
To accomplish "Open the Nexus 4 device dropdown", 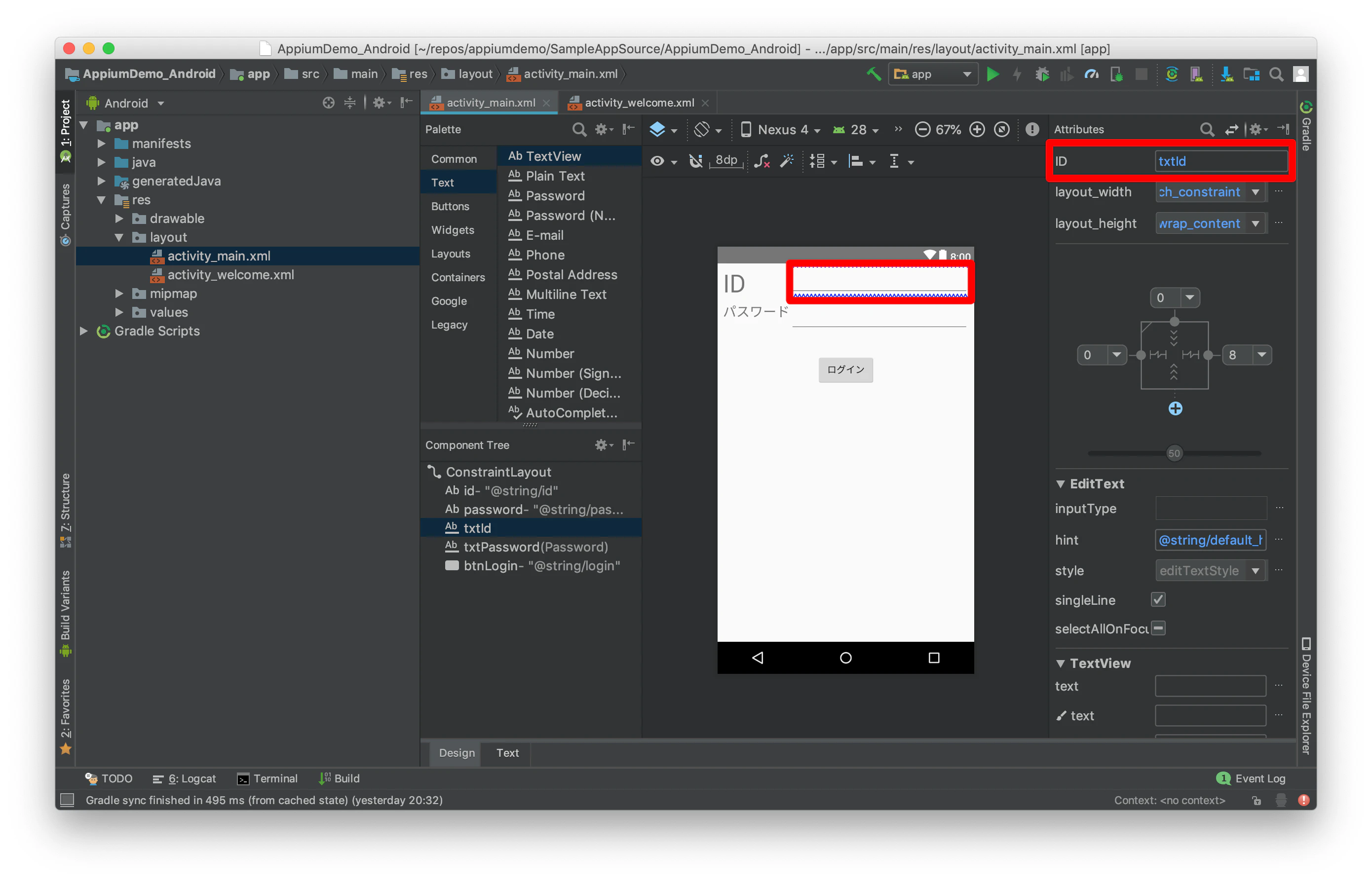I will (x=780, y=130).
